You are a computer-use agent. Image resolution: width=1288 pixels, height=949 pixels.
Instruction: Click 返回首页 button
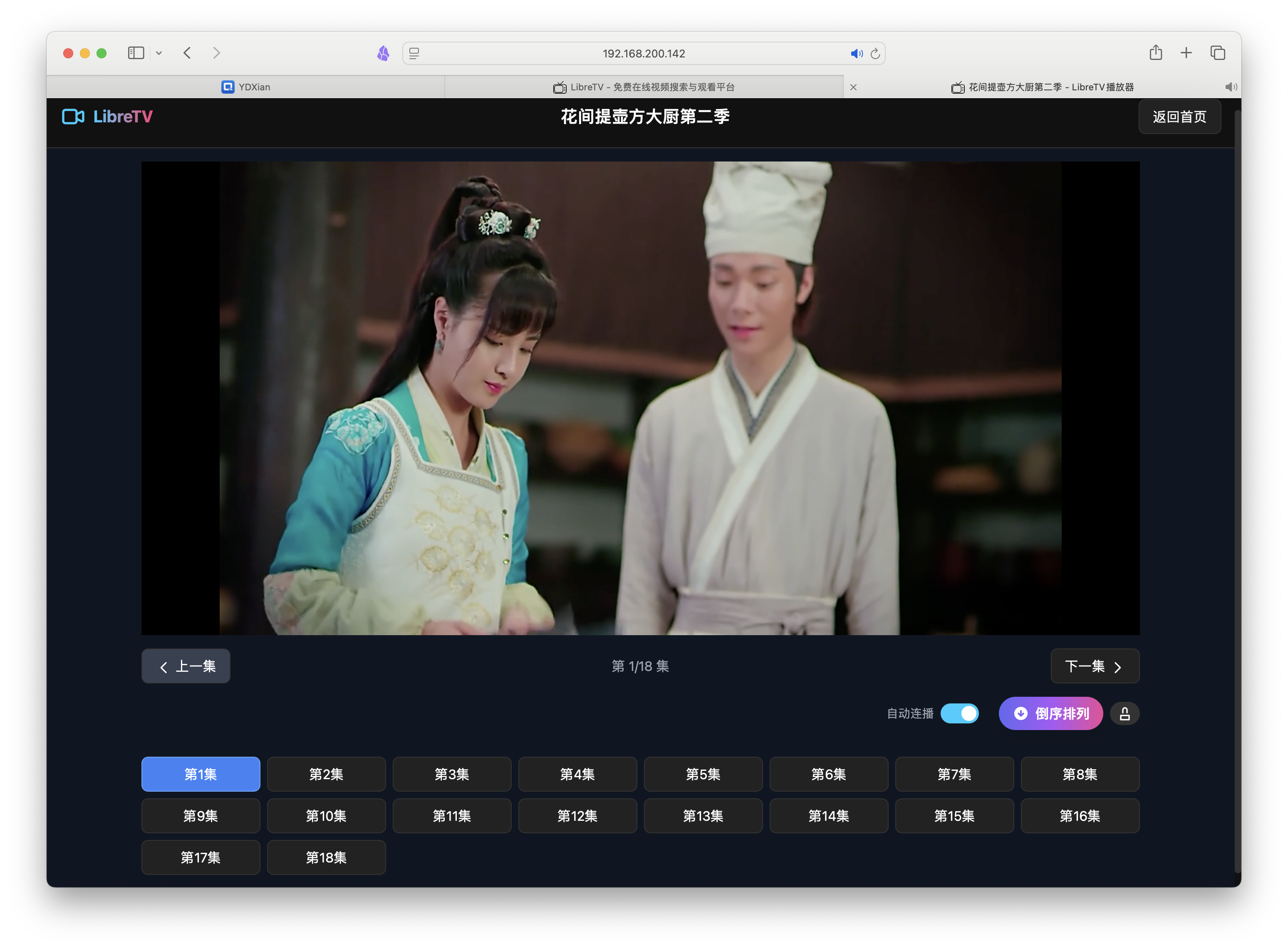(x=1179, y=117)
